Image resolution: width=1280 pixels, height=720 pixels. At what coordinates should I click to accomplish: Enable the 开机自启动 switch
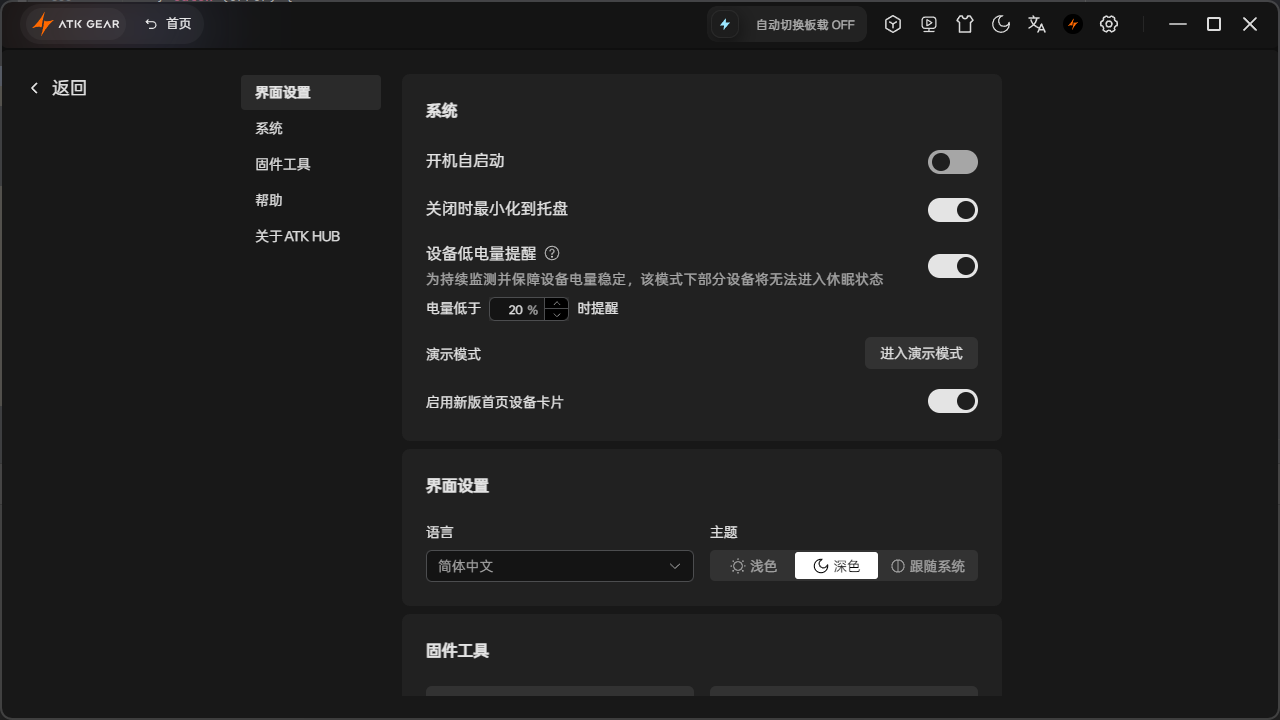[x=953, y=162]
